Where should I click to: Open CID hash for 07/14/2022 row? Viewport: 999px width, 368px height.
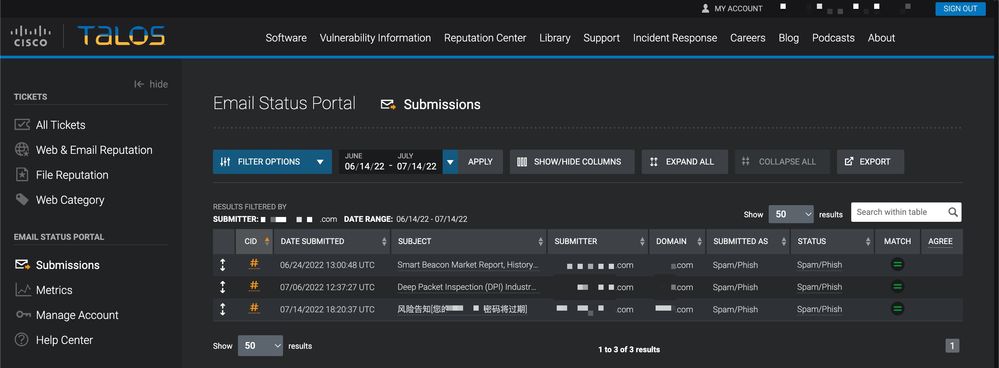click(254, 308)
